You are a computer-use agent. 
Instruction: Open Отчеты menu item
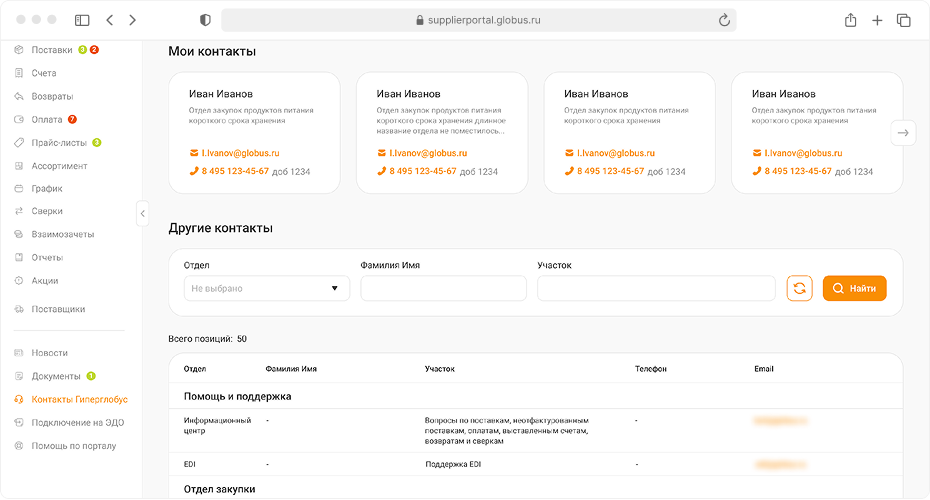[47, 257]
